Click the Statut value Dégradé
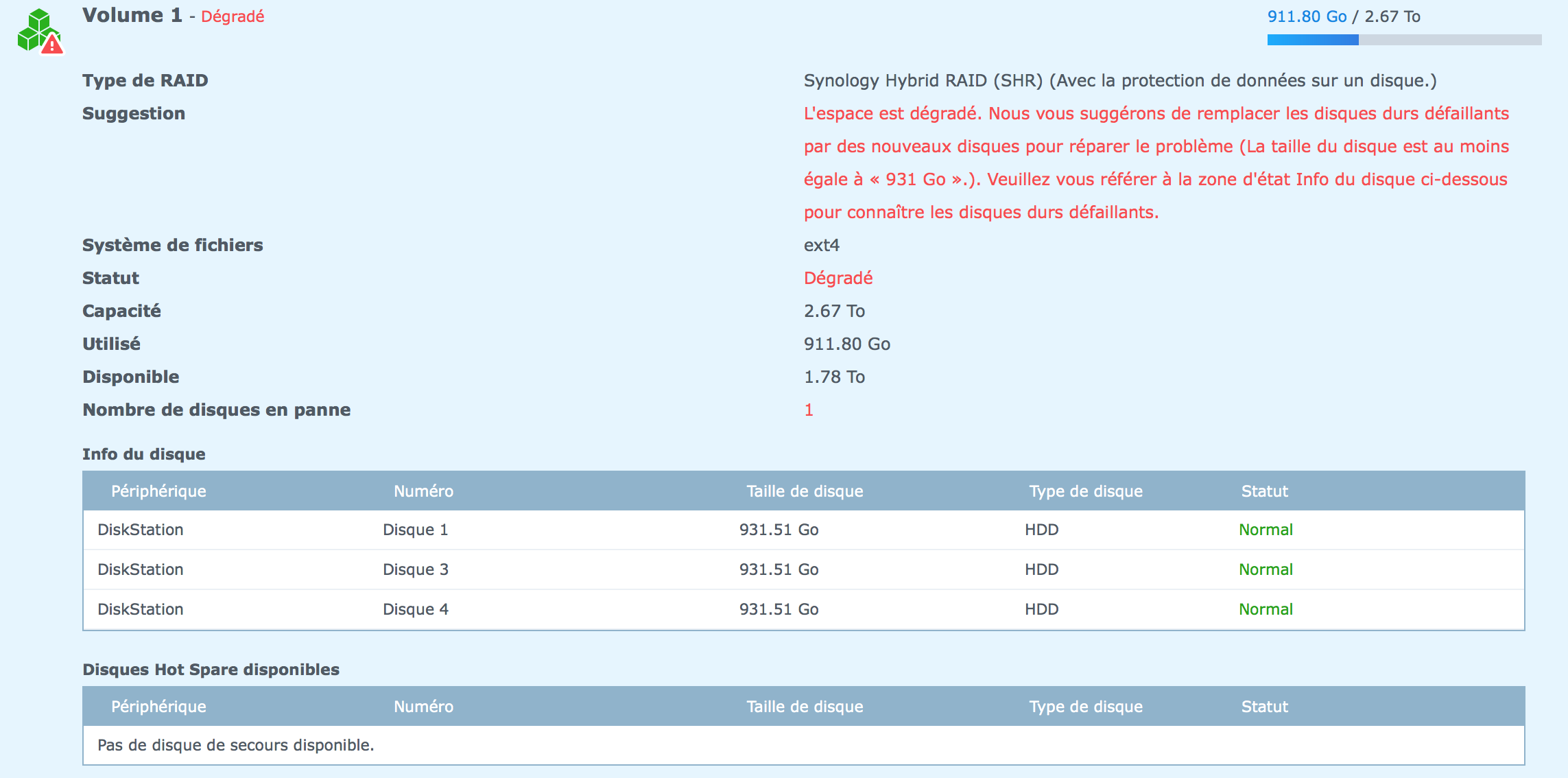 (x=838, y=278)
